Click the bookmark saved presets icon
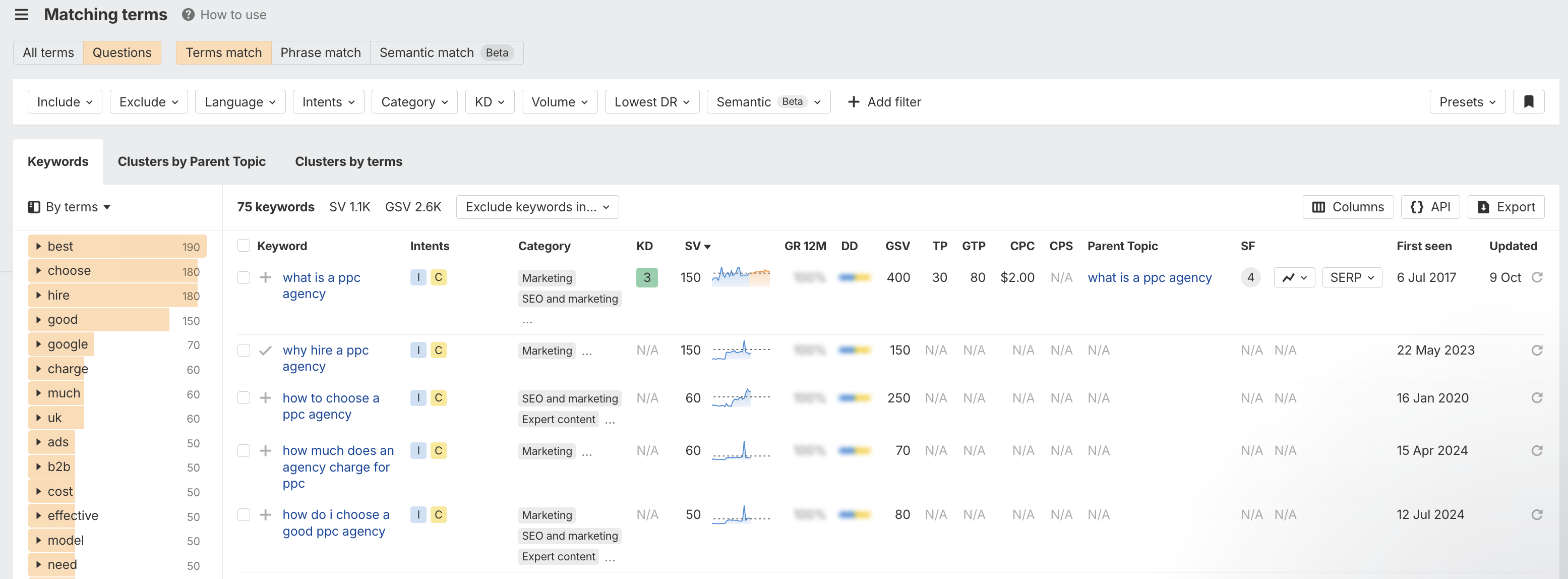This screenshot has height=579, width=1568. [1529, 102]
